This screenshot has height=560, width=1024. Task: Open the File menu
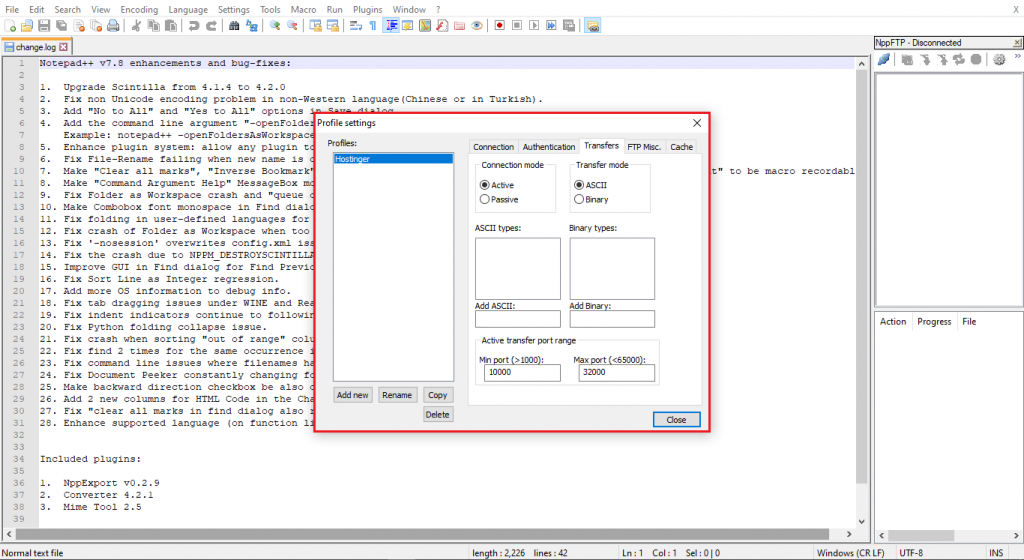click(x=12, y=9)
